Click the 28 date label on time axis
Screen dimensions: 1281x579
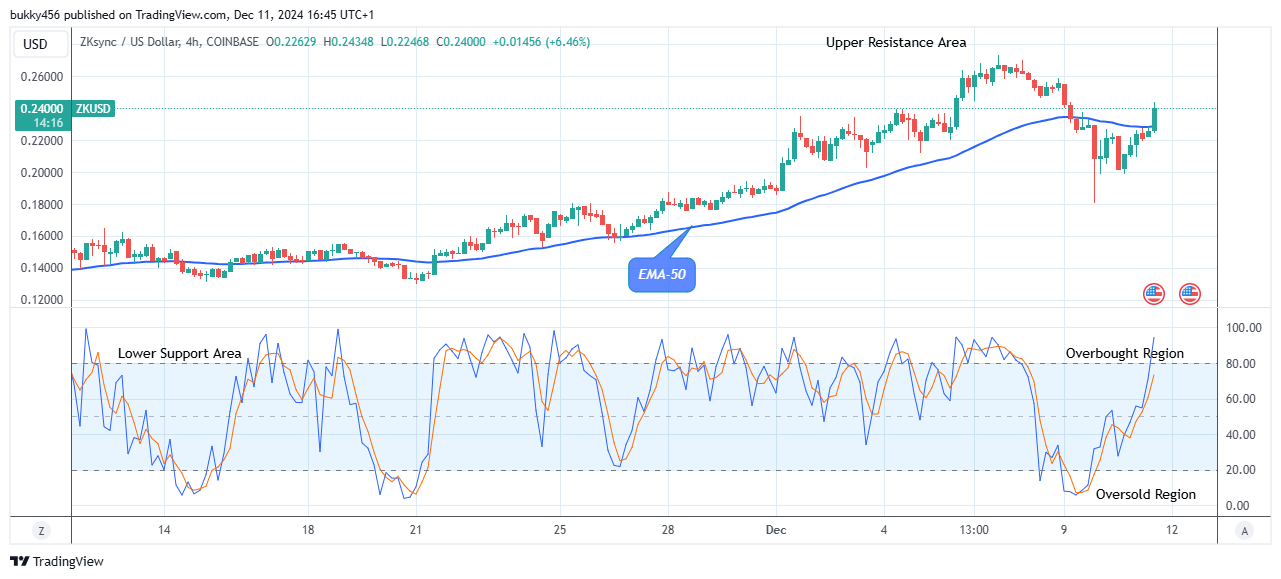[x=668, y=529]
